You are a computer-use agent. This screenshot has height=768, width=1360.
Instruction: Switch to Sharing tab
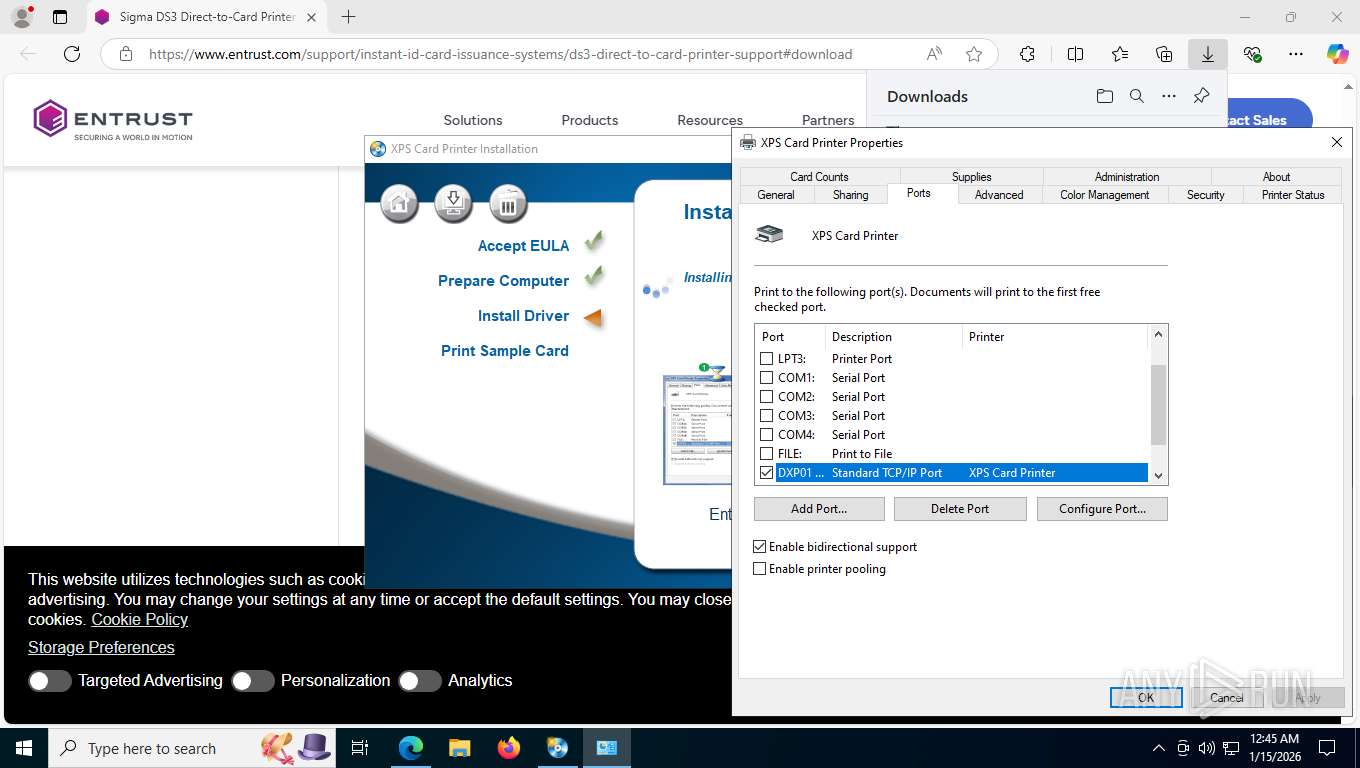pos(851,195)
